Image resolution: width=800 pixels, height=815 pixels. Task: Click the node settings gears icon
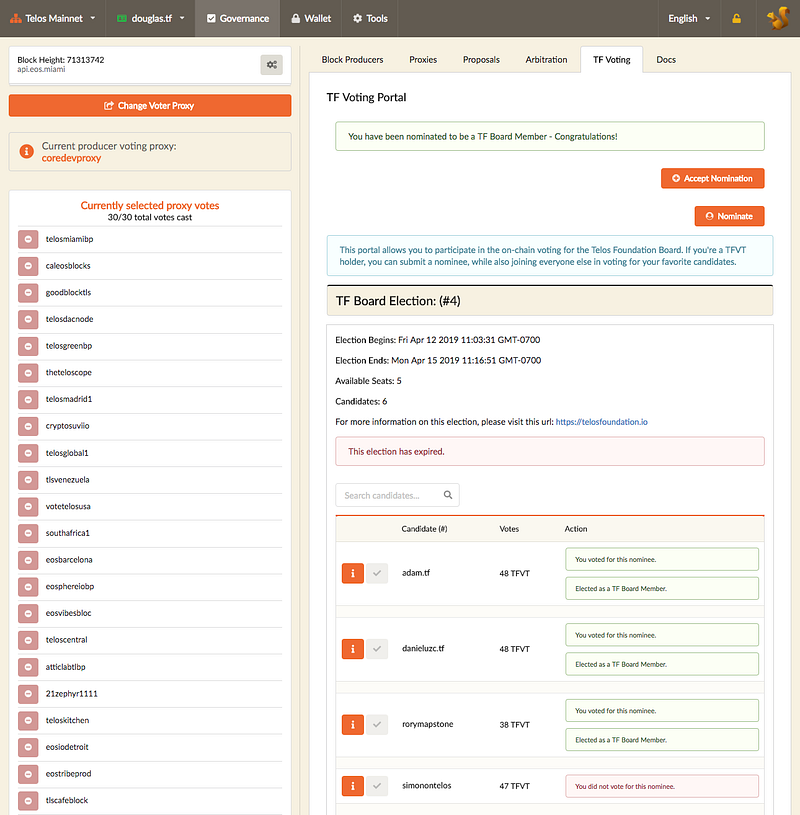271,65
